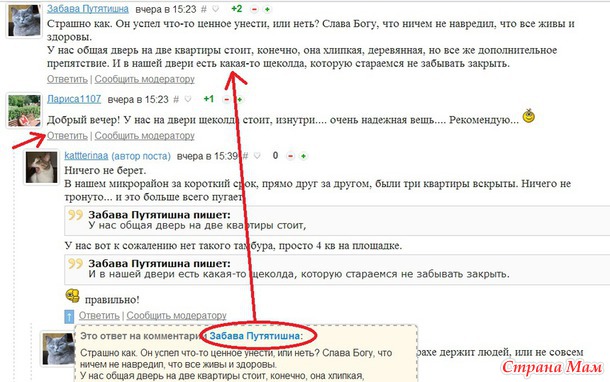610x382 pixels.
Task: Open the Лариса1107 user profile
Action: click(74, 99)
